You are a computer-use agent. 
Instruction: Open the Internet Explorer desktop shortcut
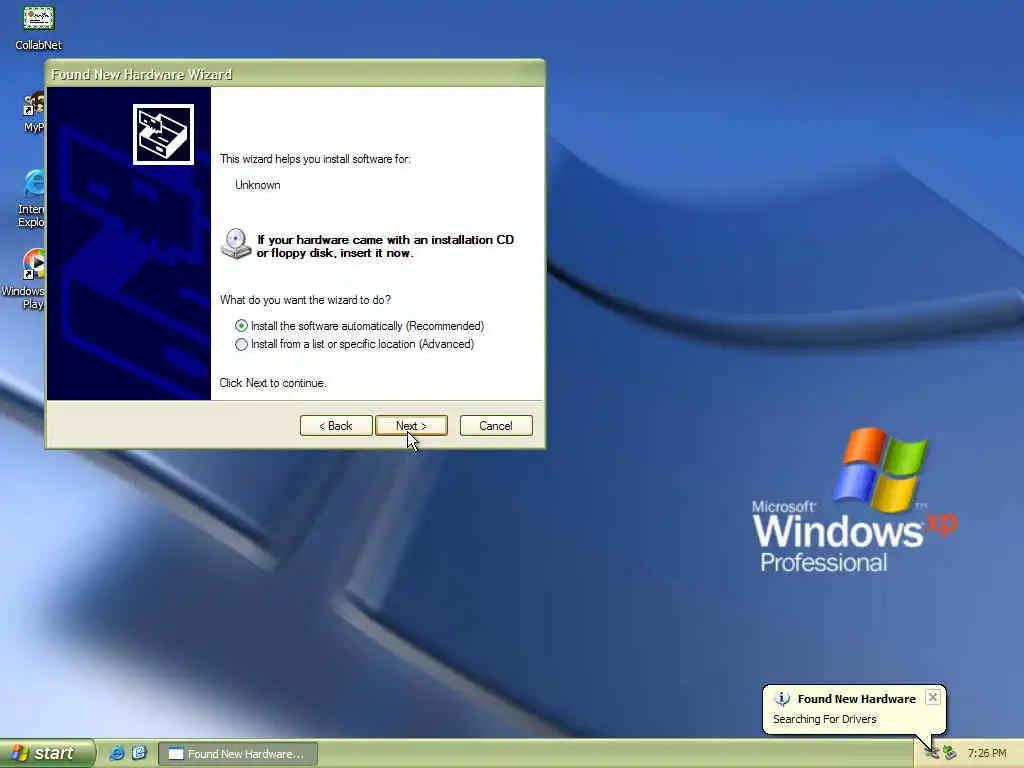click(x=32, y=198)
